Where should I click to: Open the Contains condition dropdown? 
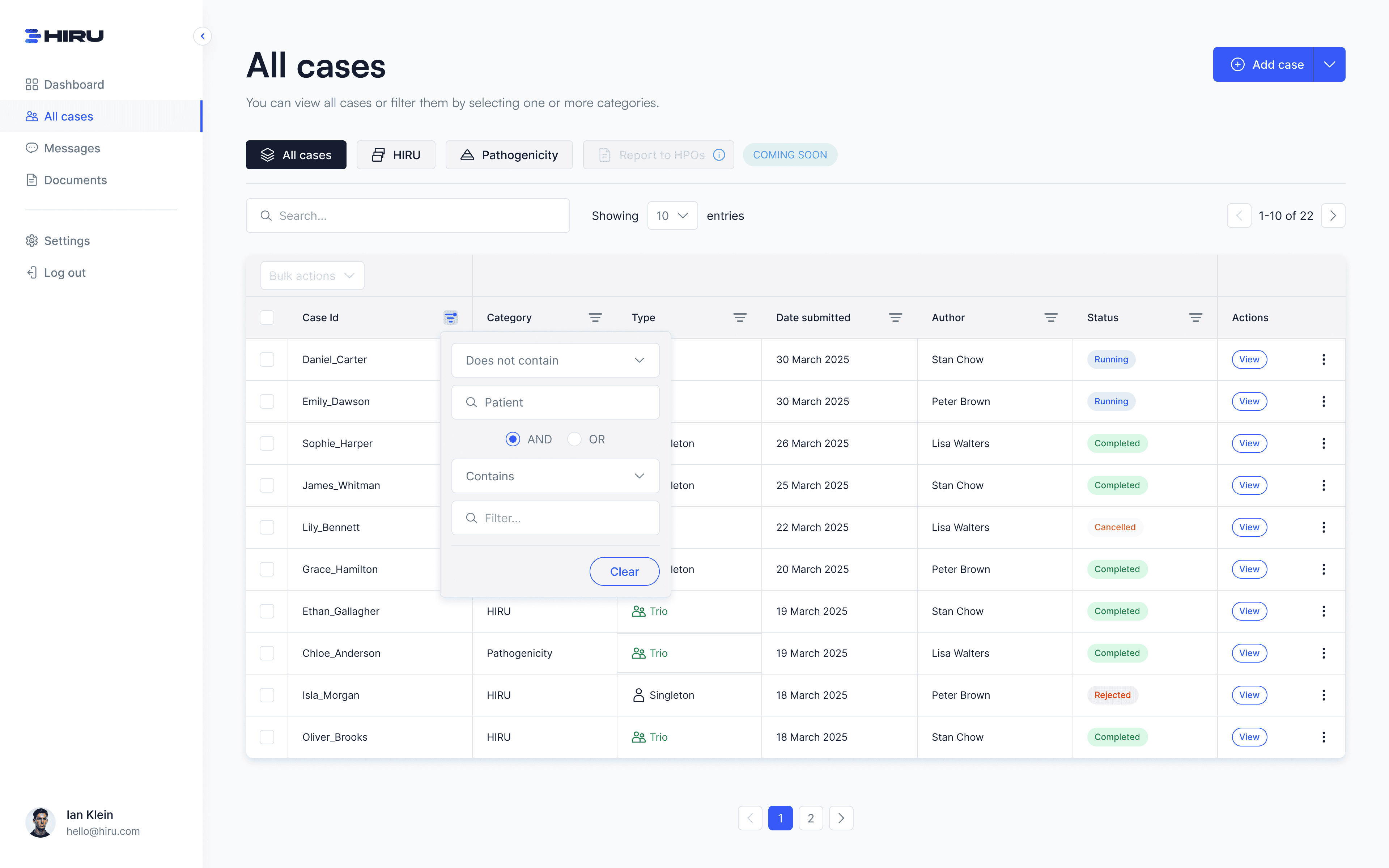coord(555,476)
